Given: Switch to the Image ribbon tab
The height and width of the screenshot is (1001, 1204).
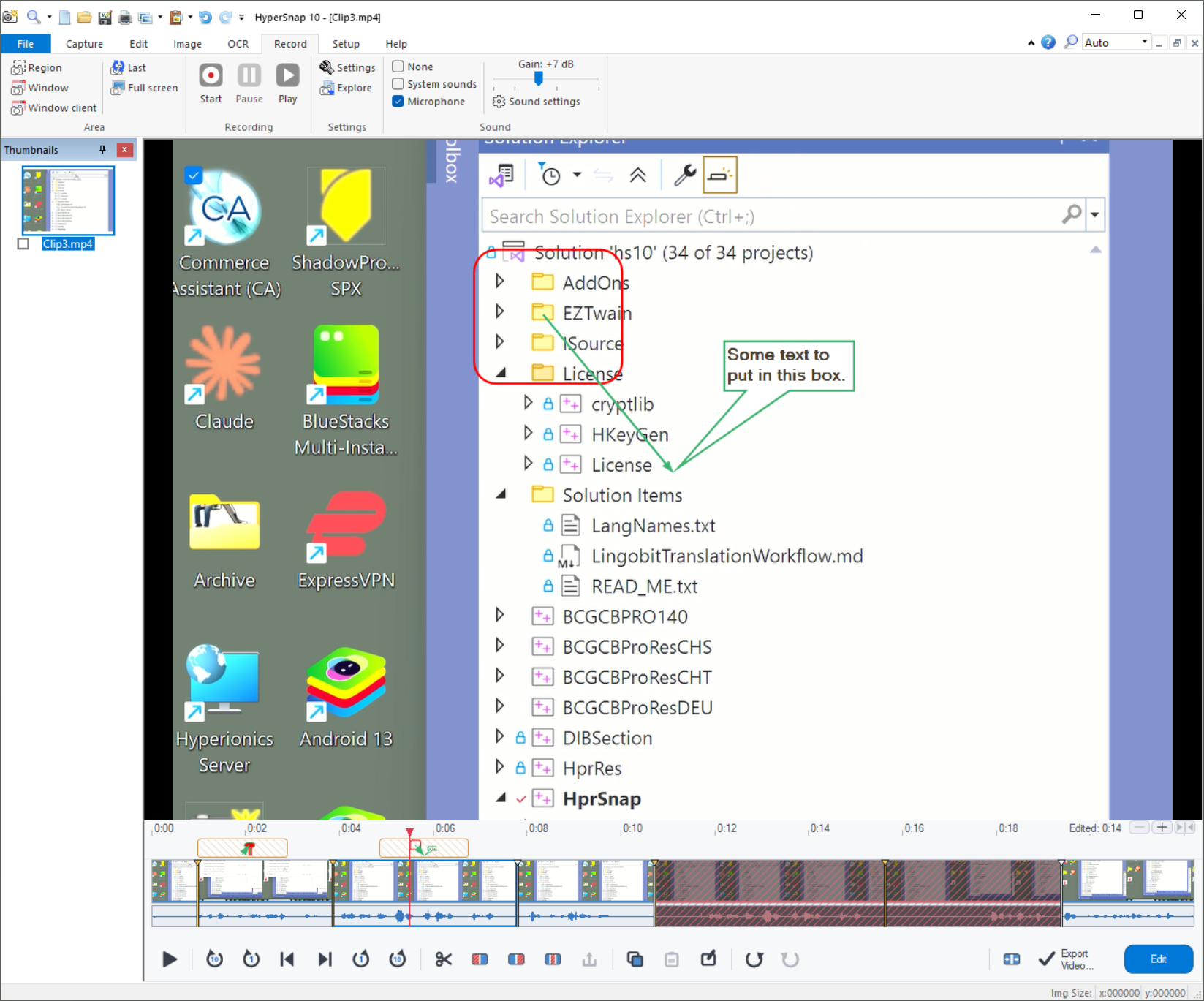Looking at the screenshot, I should coord(187,44).
